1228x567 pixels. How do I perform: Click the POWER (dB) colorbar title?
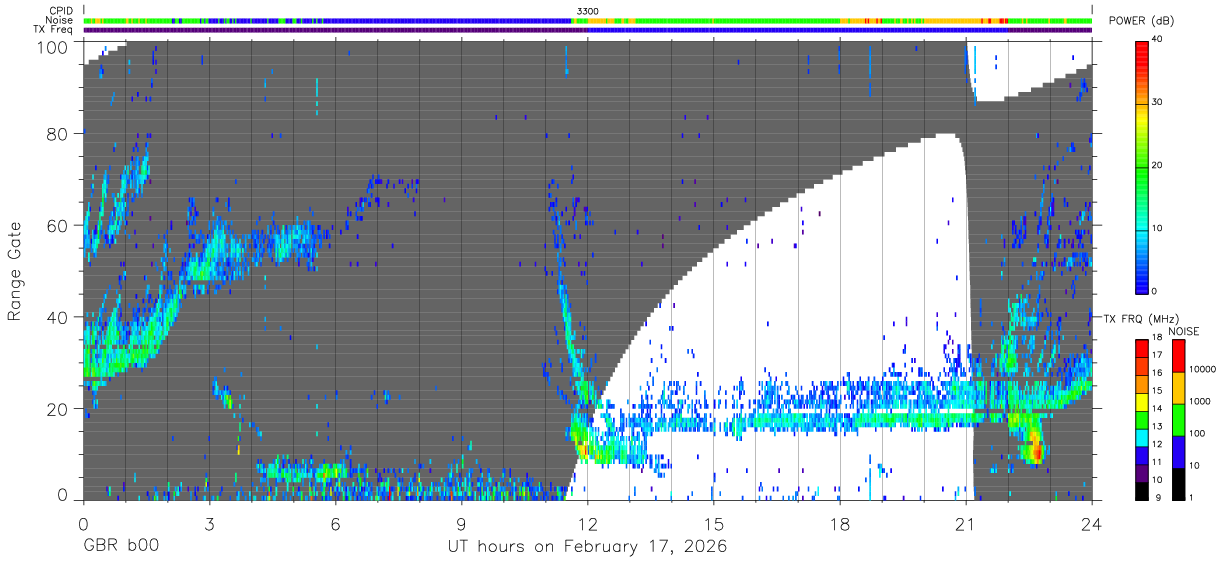tap(1141, 21)
